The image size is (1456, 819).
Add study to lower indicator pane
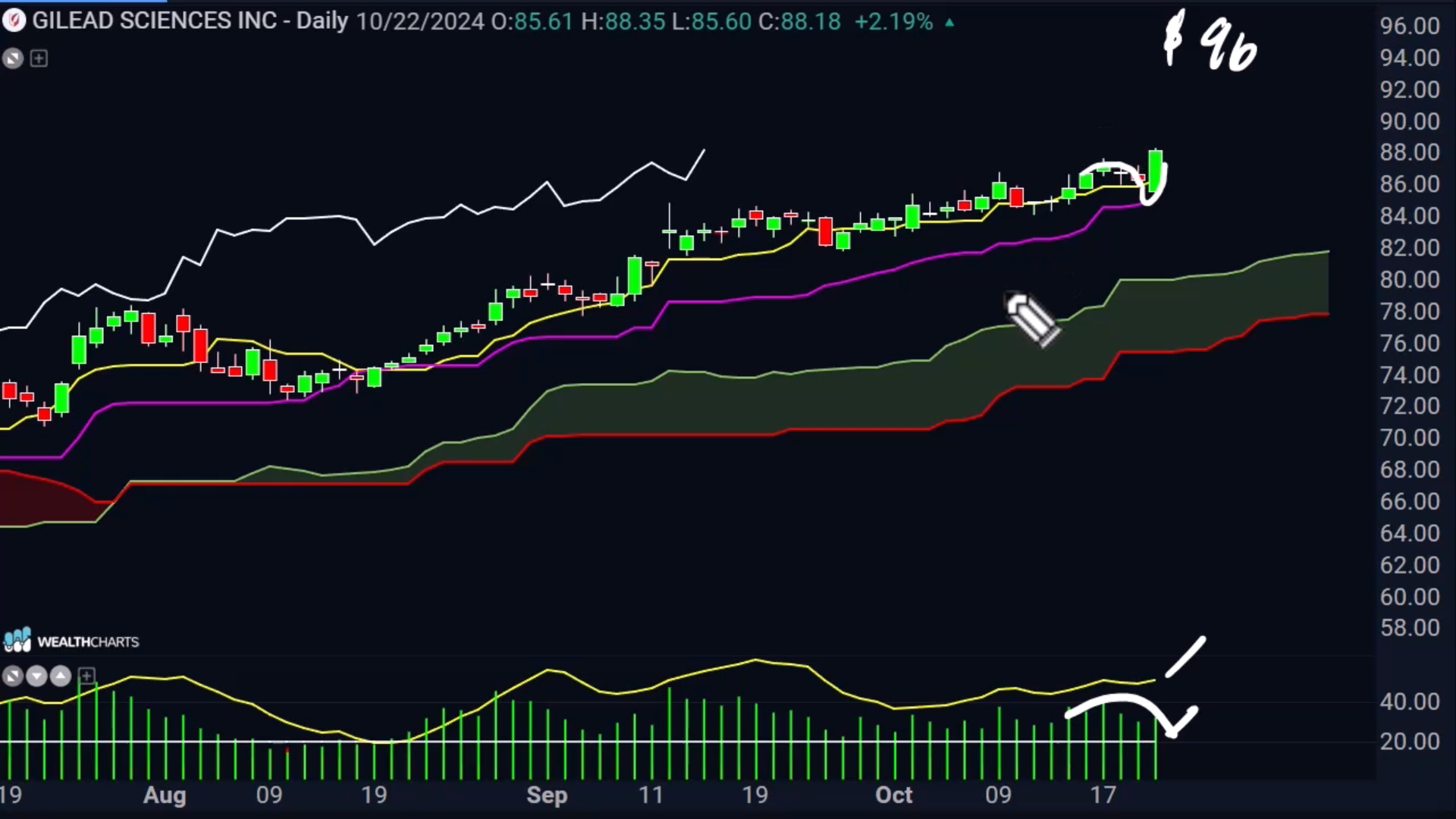(86, 676)
